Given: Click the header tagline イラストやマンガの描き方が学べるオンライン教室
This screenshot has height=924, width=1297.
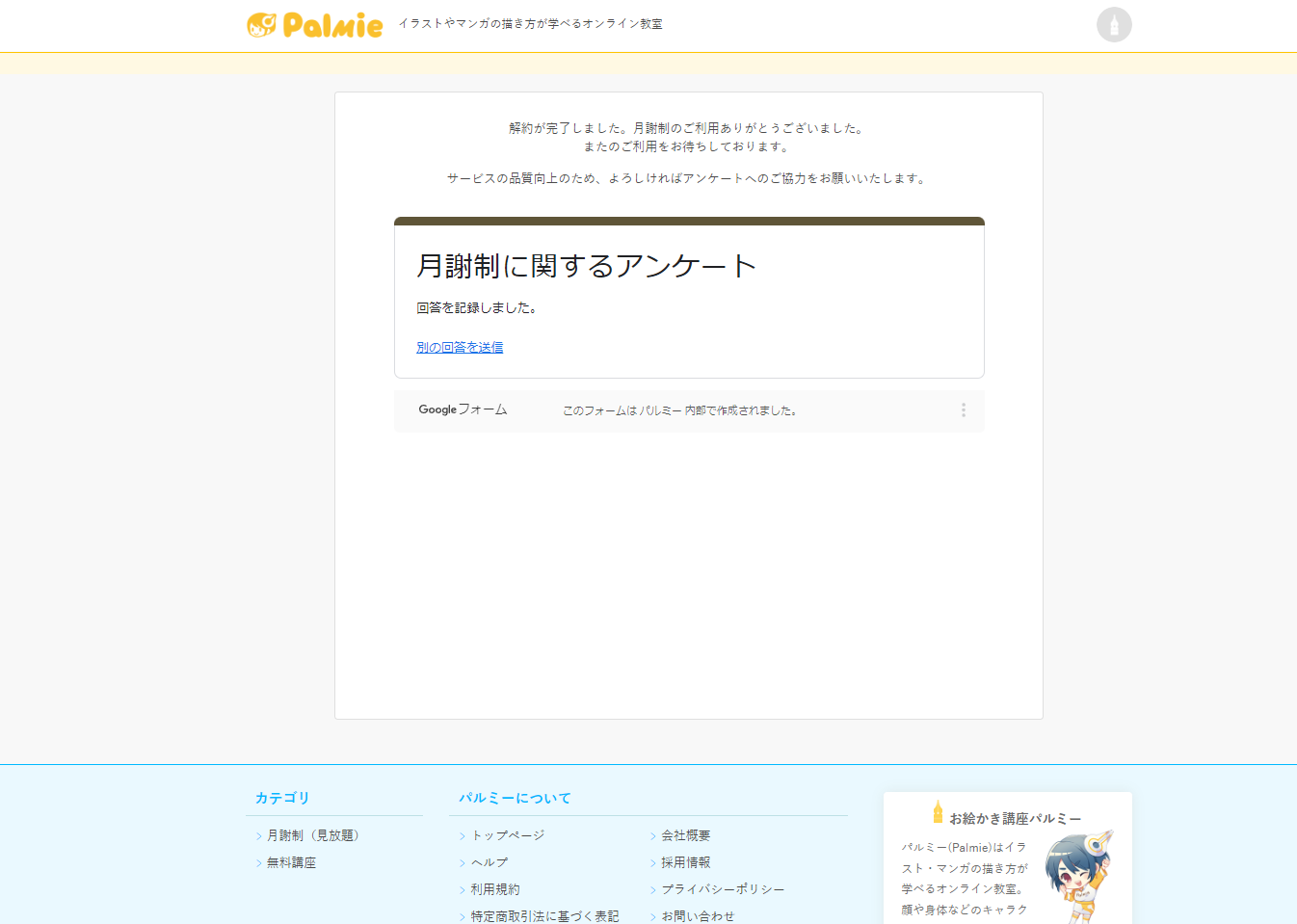Looking at the screenshot, I should click(531, 24).
